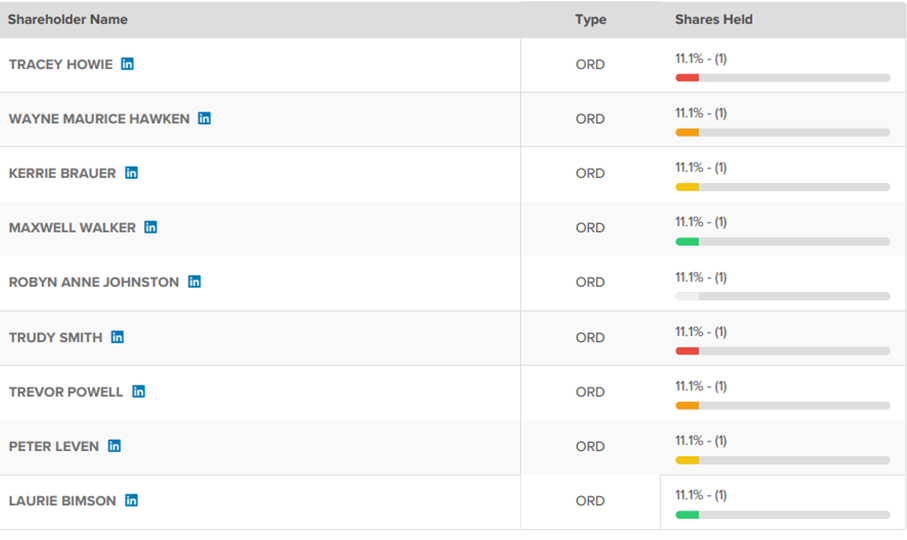Click the Shares Held column header
The width and height of the screenshot is (907, 540).
pos(714,19)
